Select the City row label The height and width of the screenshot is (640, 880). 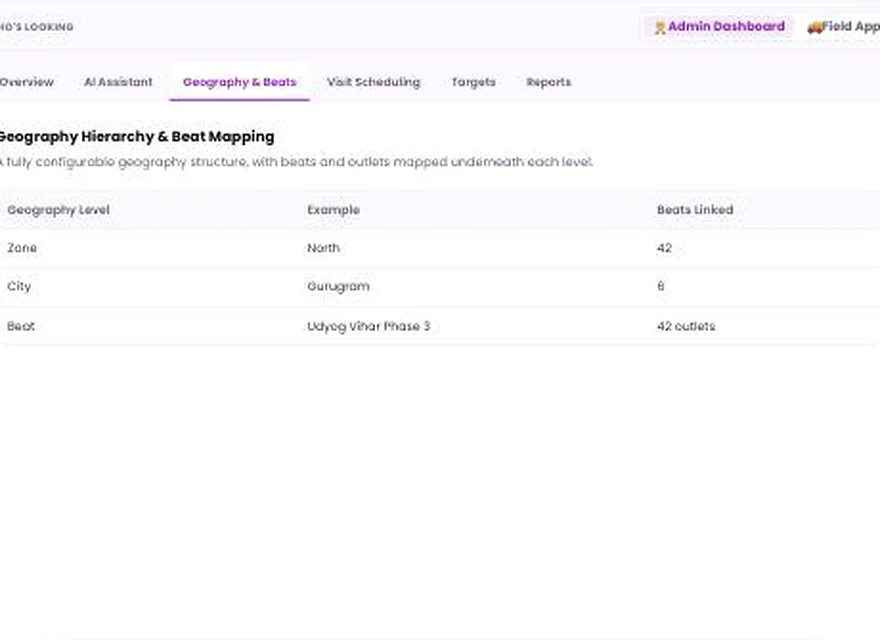tap(19, 286)
